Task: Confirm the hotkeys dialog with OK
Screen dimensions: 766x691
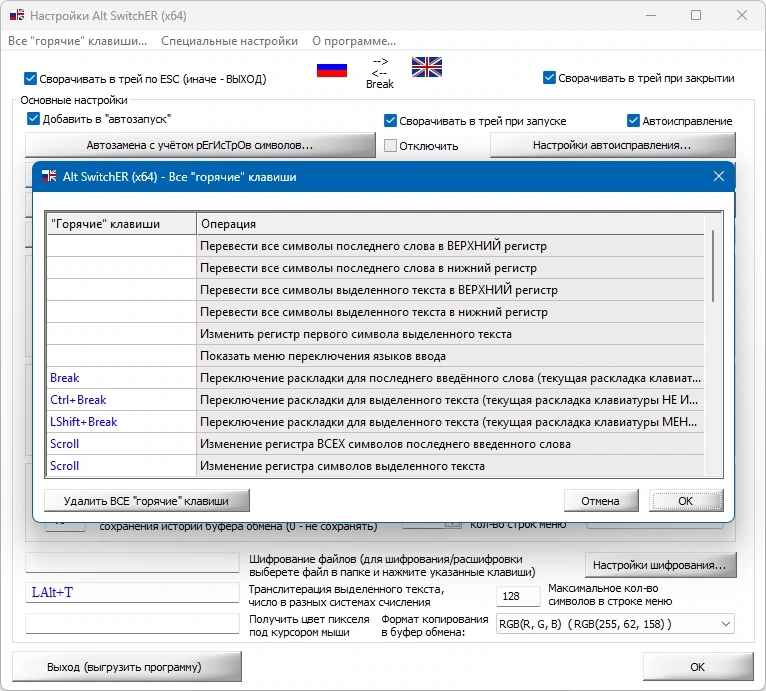Action: (685, 501)
